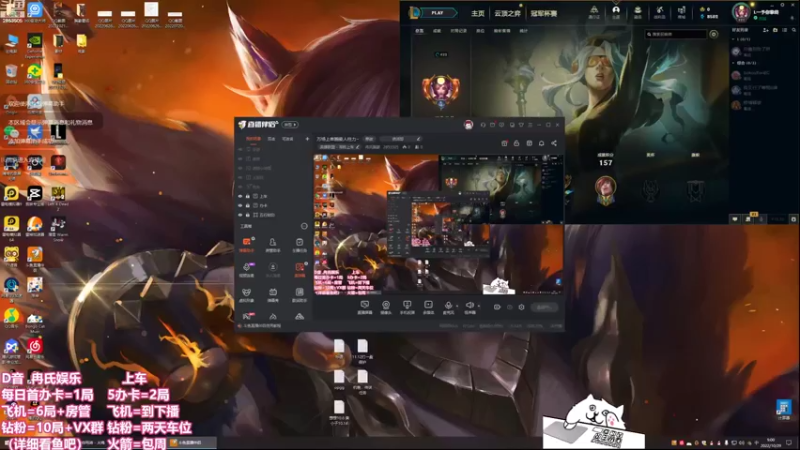Open the 冠军杯赛 tab in League client
Image resolution: width=800 pixels, height=450 pixels.
(544, 13)
